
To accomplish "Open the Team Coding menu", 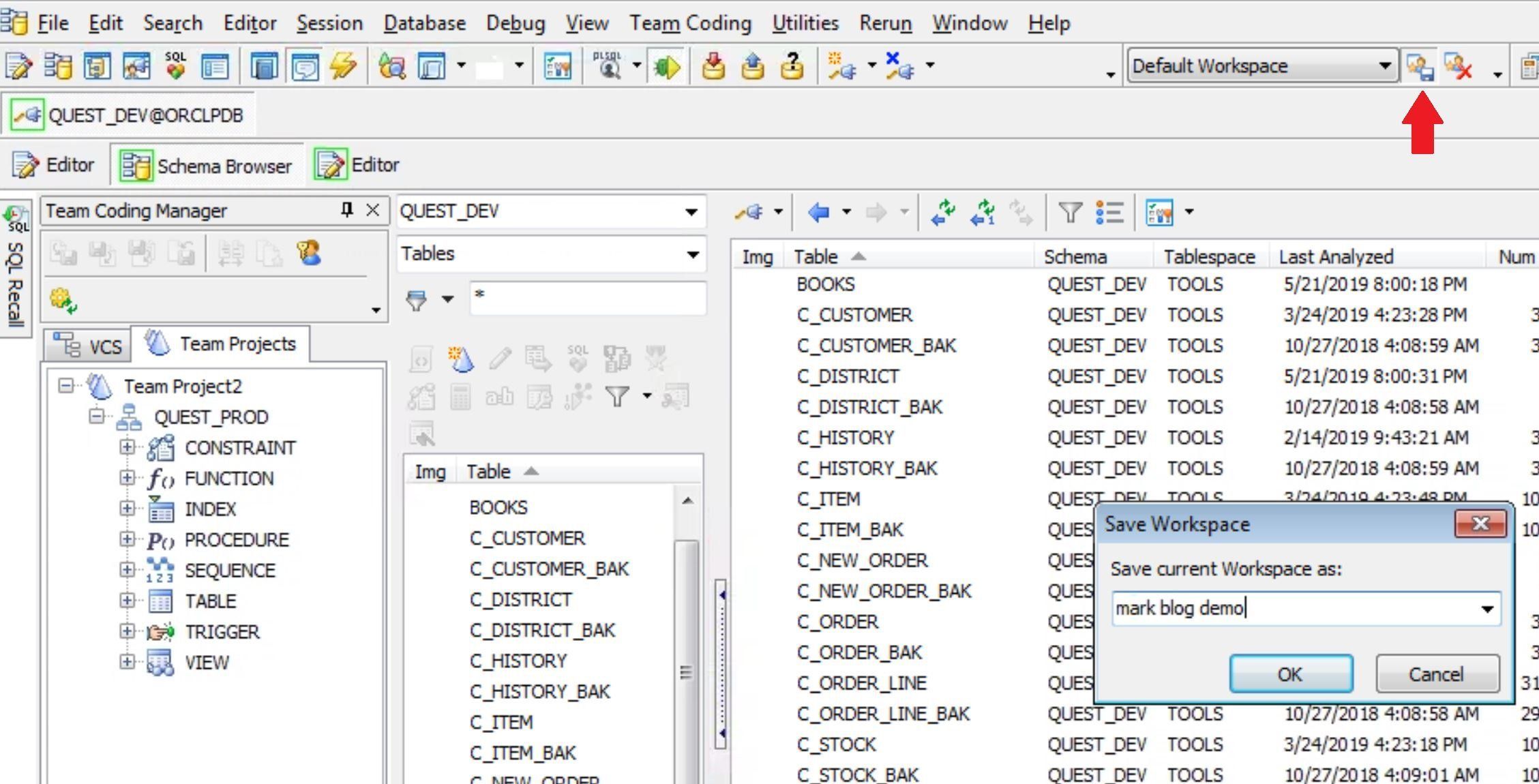I will [690, 23].
